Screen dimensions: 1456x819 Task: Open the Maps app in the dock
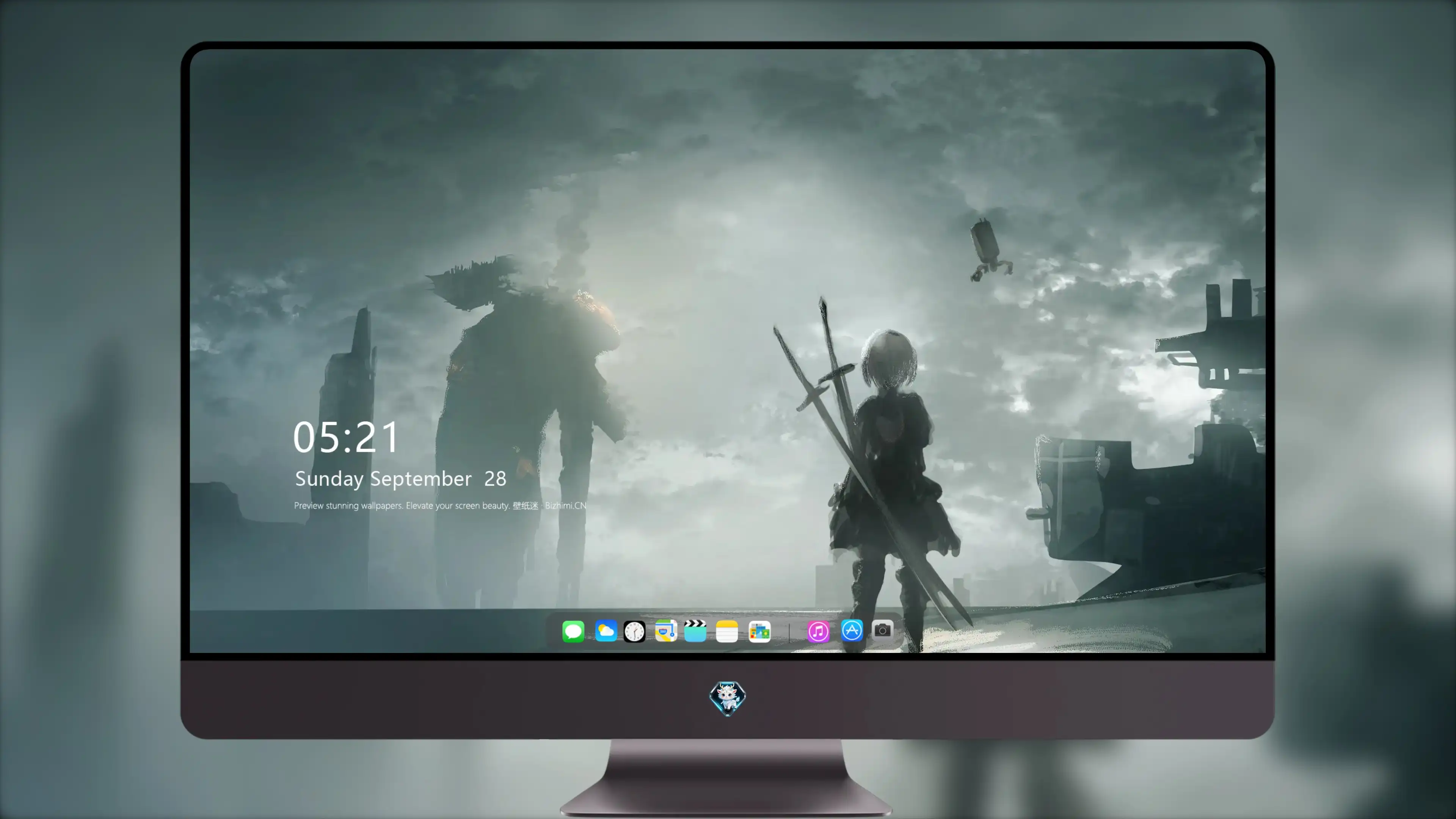(x=666, y=631)
